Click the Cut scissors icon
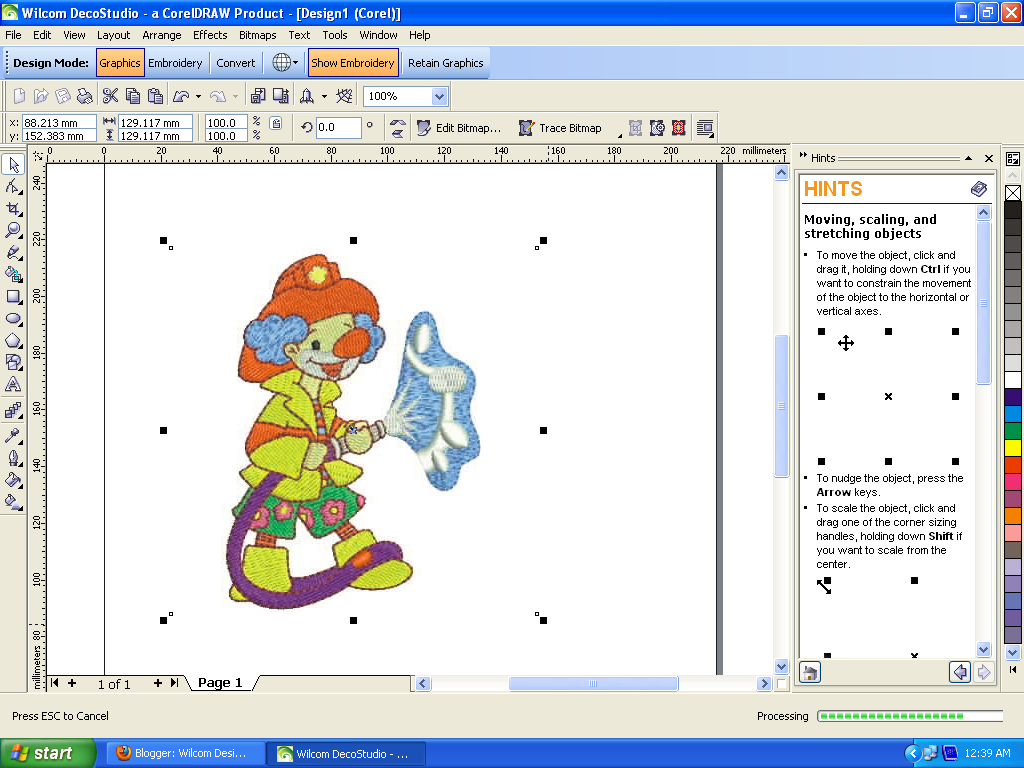 point(110,96)
